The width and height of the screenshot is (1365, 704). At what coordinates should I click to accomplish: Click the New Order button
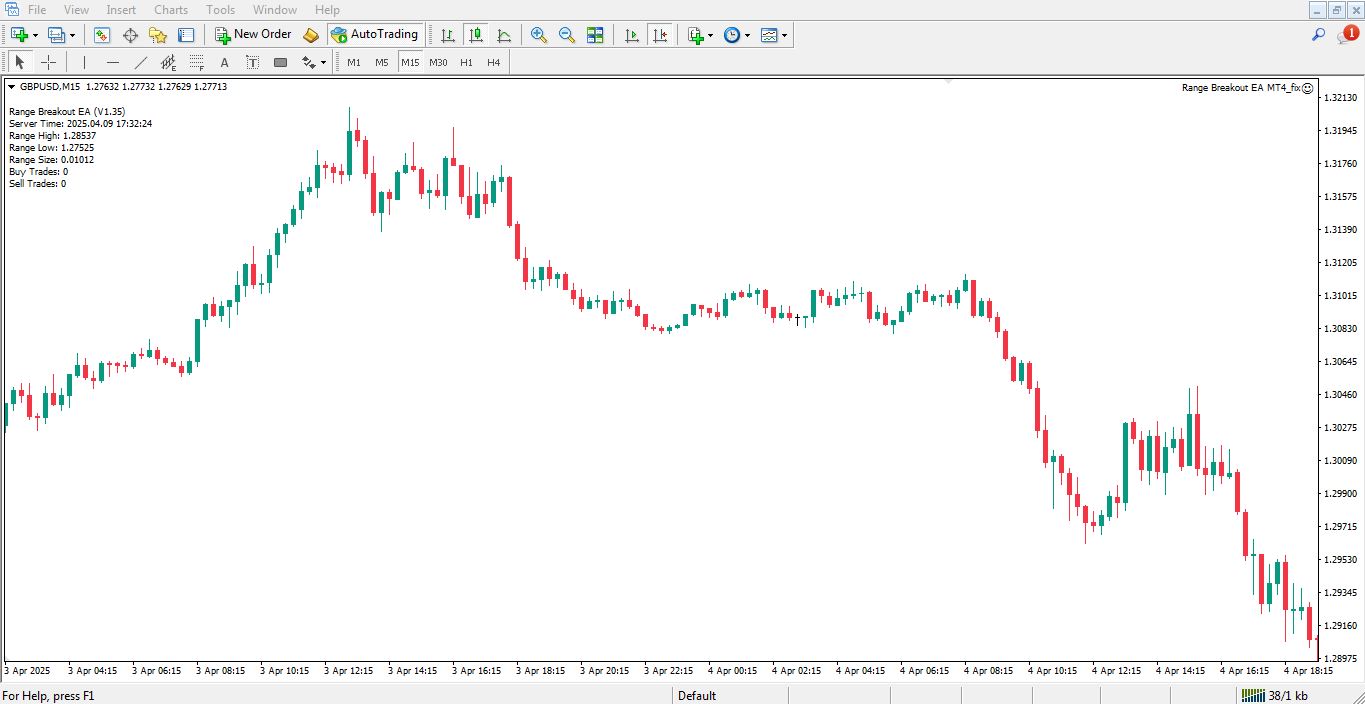[x=253, y=34]
